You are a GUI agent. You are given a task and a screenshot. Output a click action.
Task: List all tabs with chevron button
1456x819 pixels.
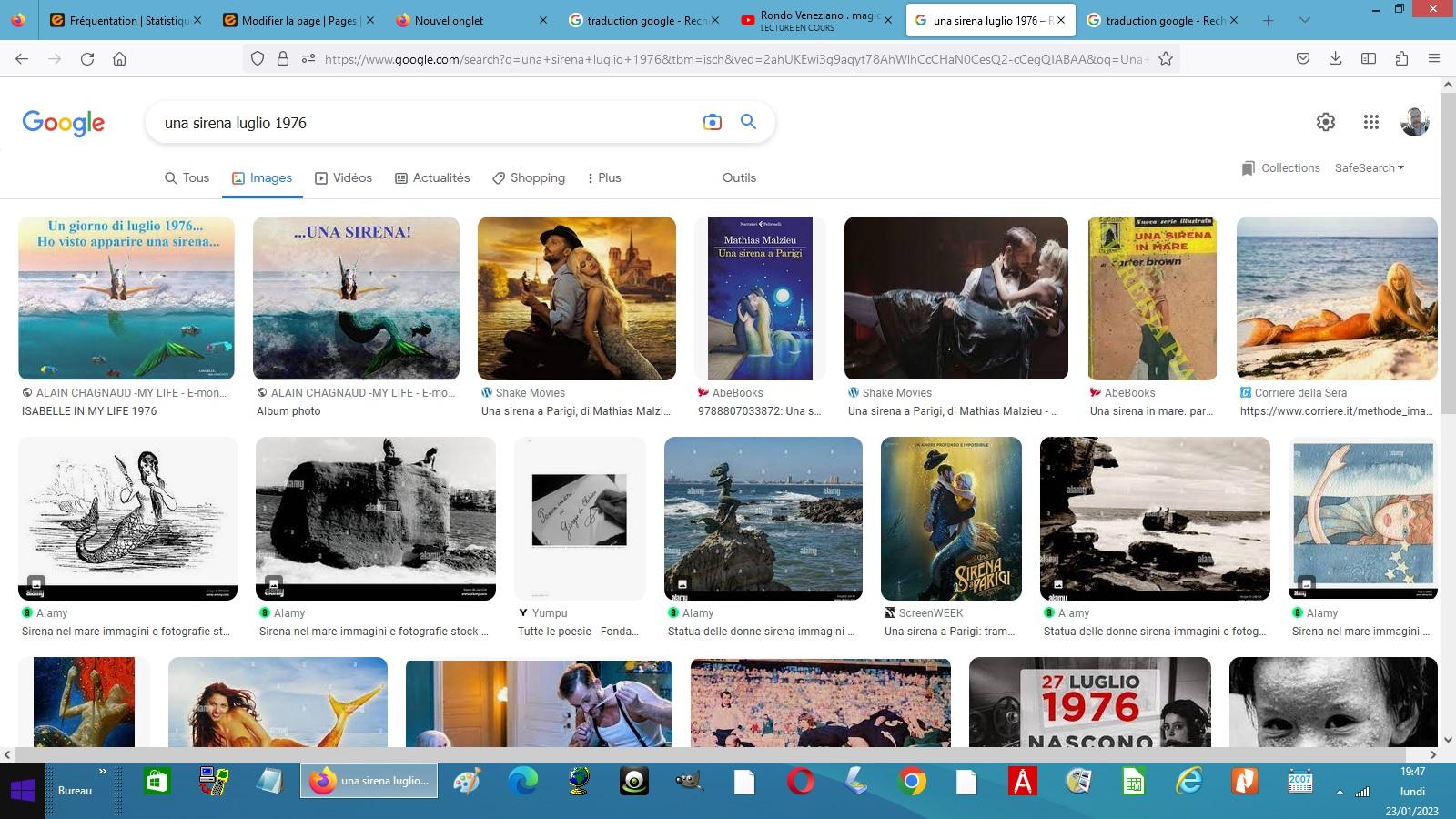tap(1304, 20)
